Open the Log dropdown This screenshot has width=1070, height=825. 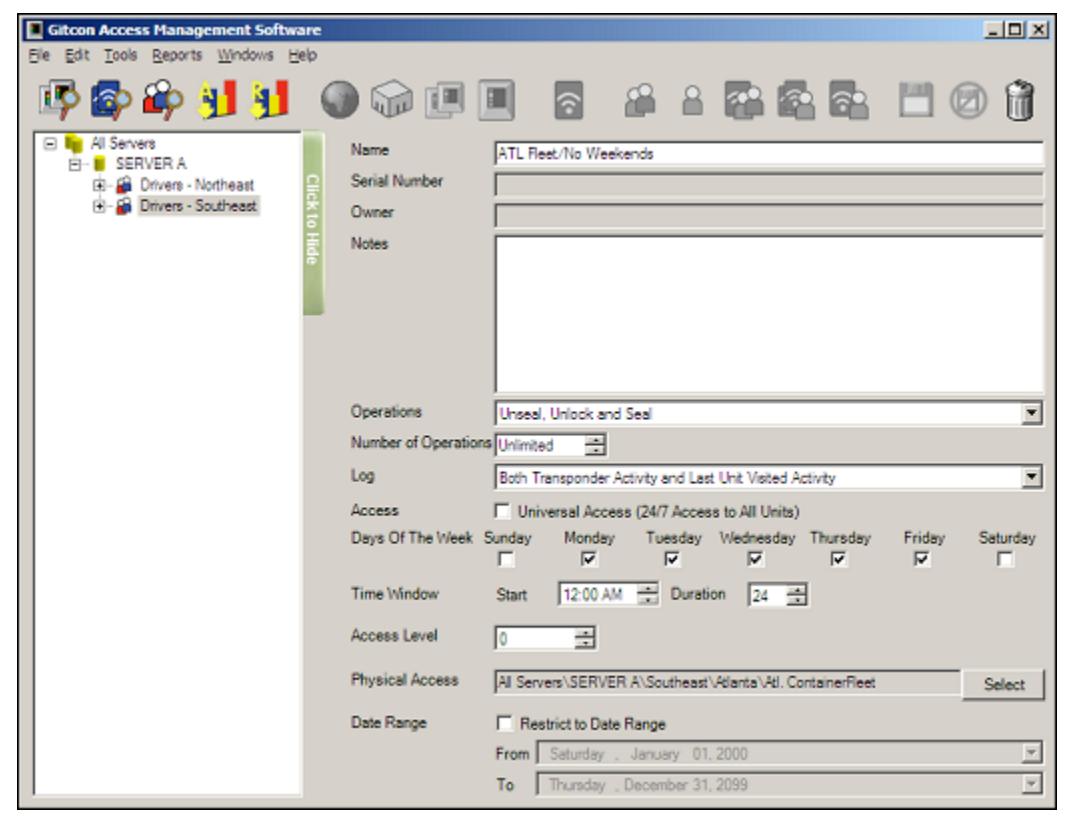coord(1031,477)
